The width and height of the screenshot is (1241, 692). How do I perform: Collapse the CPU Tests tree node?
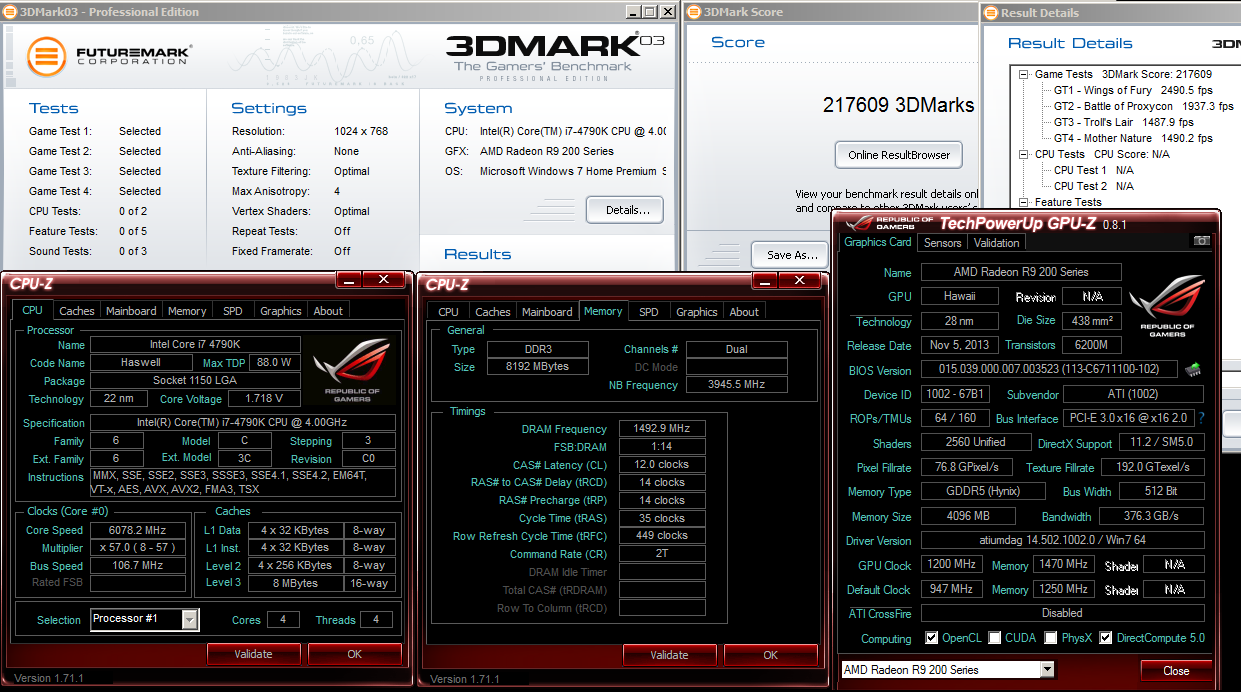tap(1024, 154)
